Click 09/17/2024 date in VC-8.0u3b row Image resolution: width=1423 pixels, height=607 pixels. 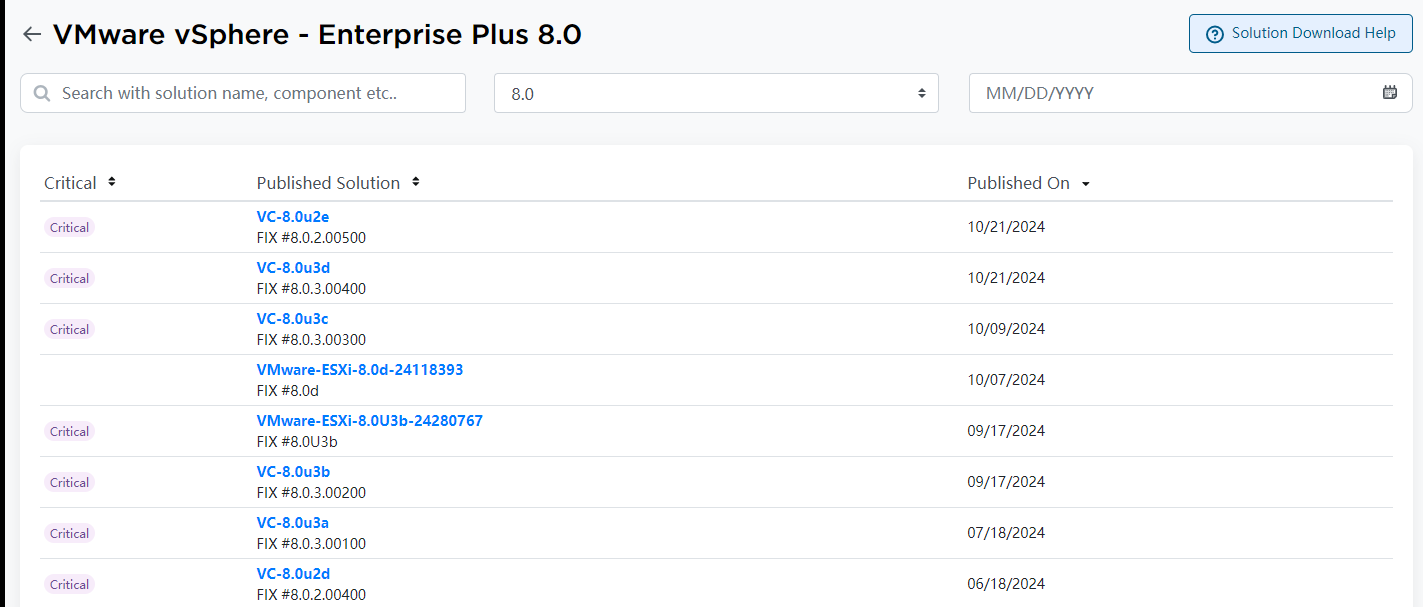1006,482
